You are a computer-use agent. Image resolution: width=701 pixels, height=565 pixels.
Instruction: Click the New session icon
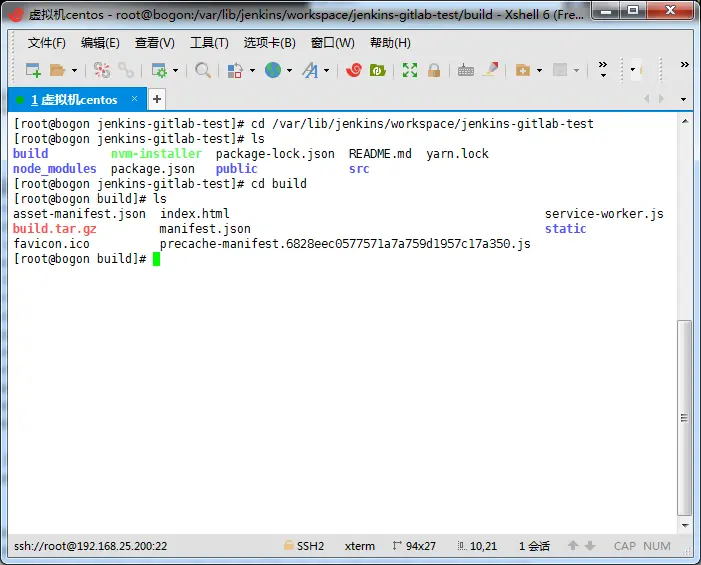click(x=33, y=70)
